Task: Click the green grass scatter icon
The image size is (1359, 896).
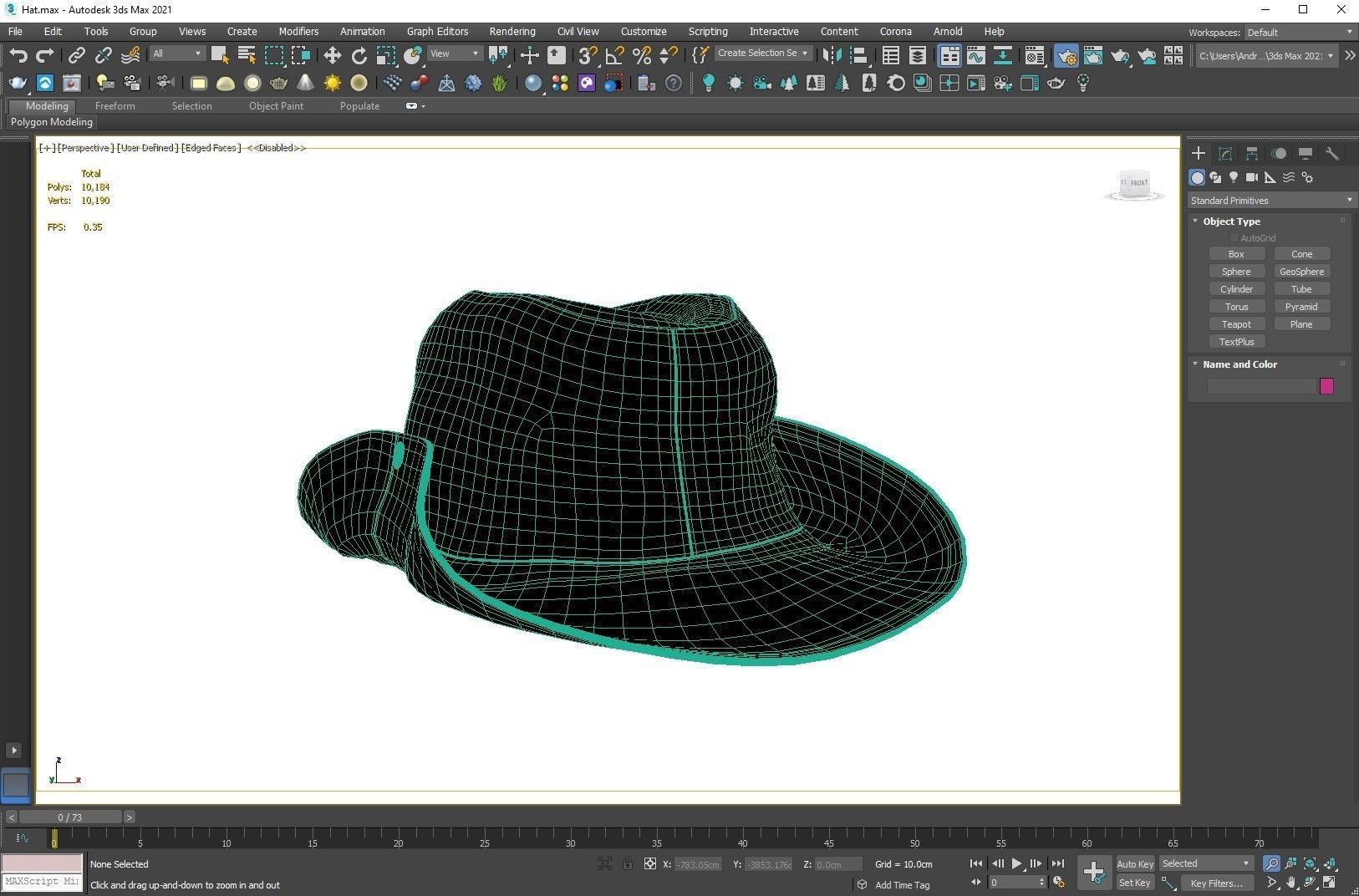Action: [500, 83]
